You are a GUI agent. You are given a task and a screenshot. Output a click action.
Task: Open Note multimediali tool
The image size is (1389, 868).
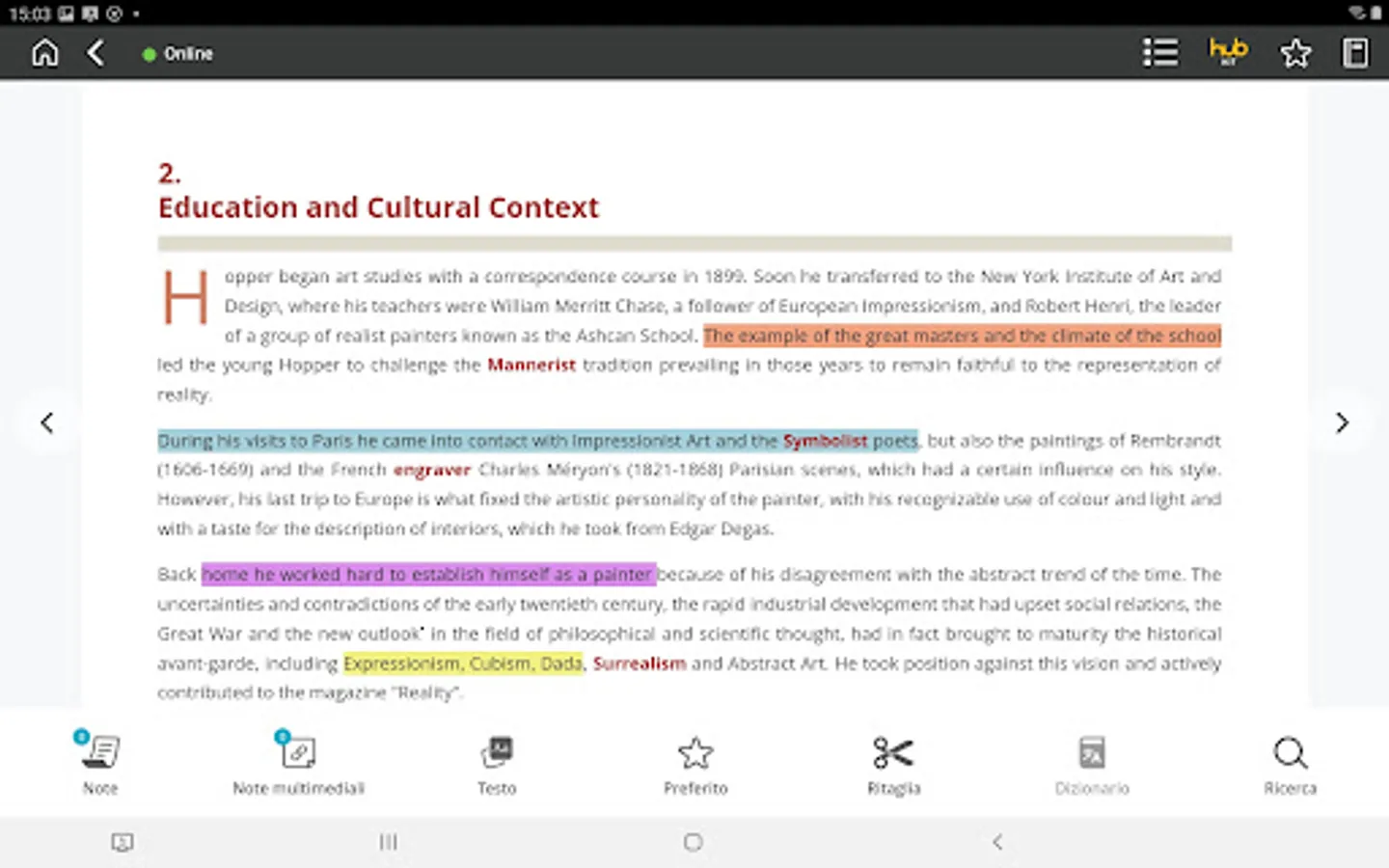click(298, 763)
